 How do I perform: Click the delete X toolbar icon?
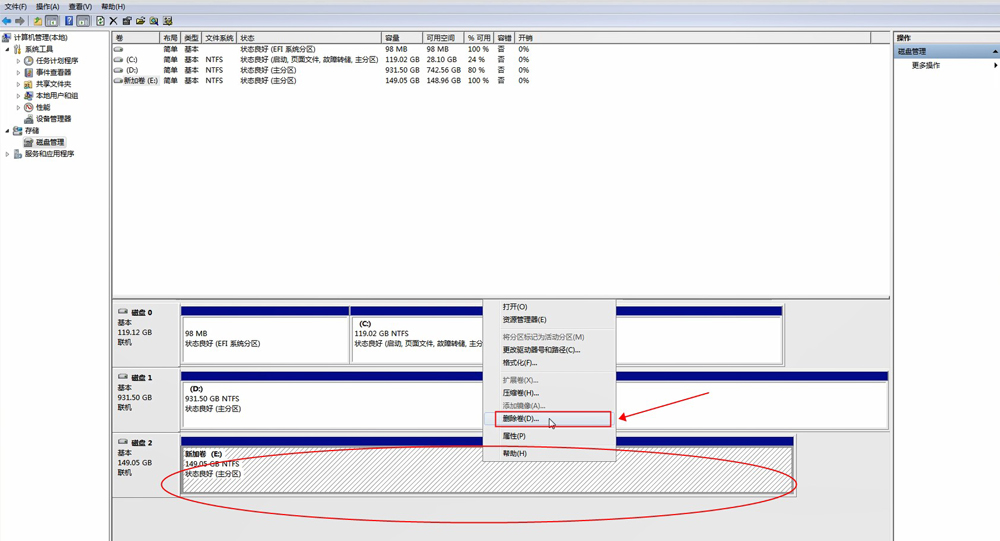[113, 21]
